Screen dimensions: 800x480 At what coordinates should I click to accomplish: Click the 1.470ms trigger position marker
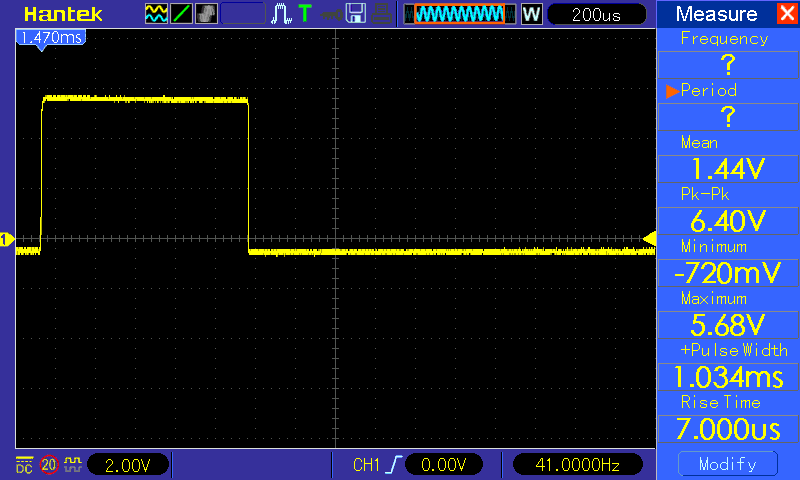48,36
